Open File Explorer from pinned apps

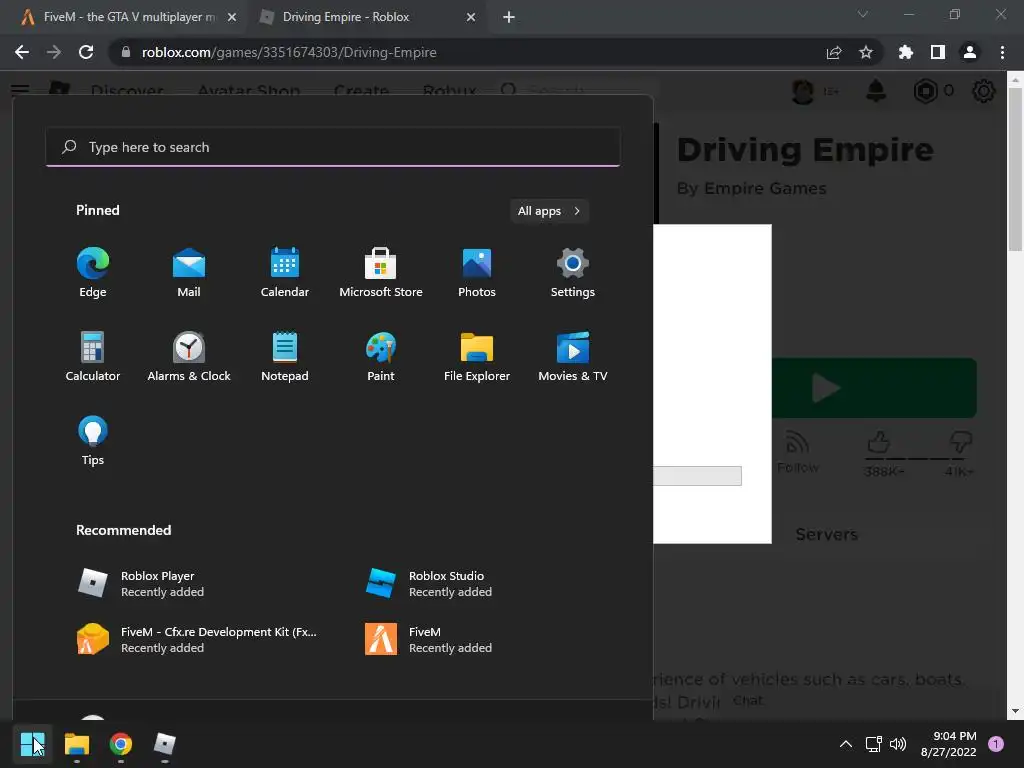coord(477,357)
